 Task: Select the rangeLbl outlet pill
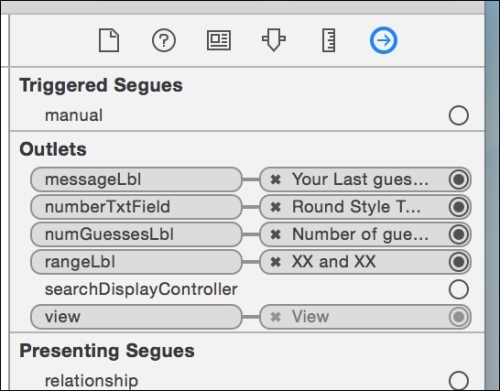pyautogui.click(x=136, y=262)
